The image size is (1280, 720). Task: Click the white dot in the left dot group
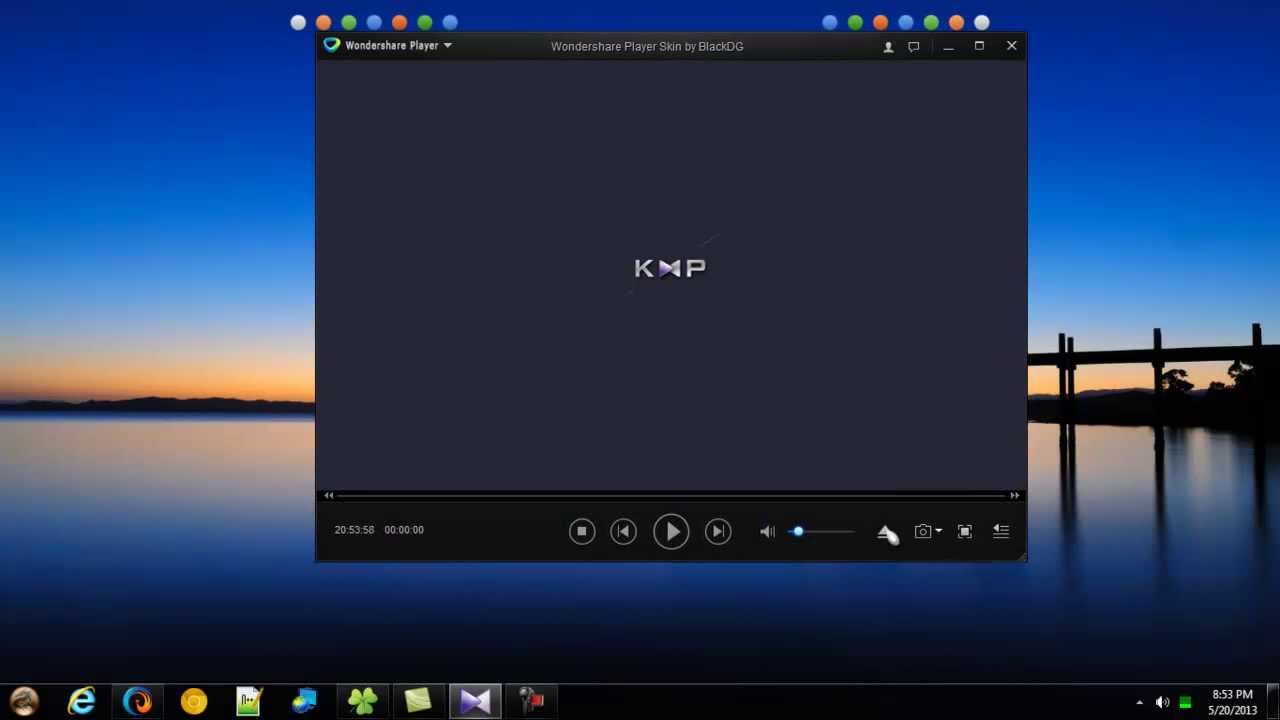coord(298,22)
